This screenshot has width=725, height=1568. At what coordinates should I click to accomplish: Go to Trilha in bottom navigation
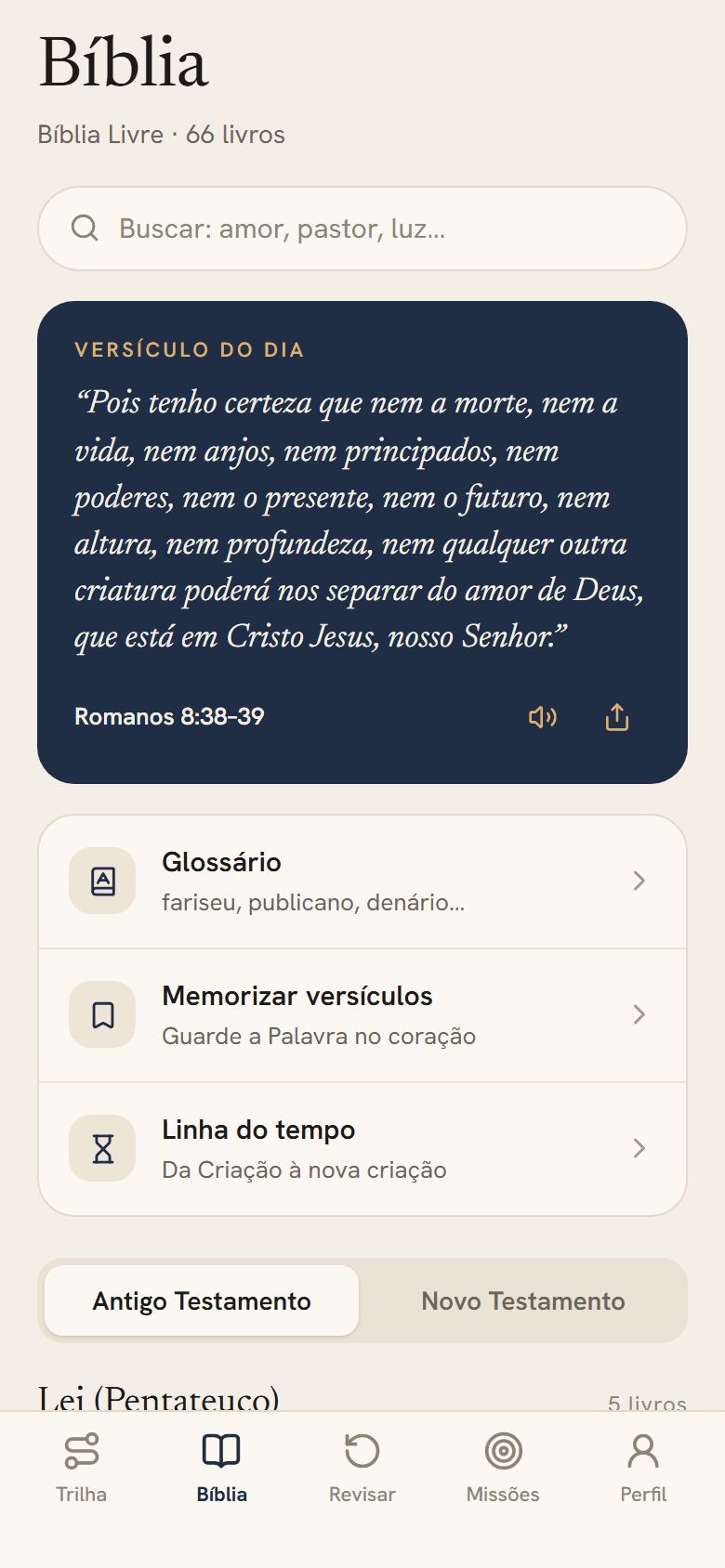tap(82, 1468)
